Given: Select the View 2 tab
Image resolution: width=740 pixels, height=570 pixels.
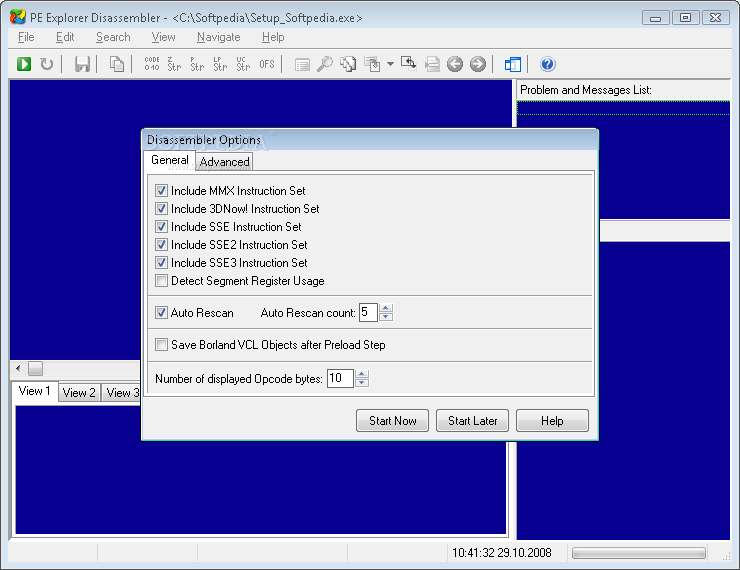Looking at the screenshot, I should tap(79, 393).
